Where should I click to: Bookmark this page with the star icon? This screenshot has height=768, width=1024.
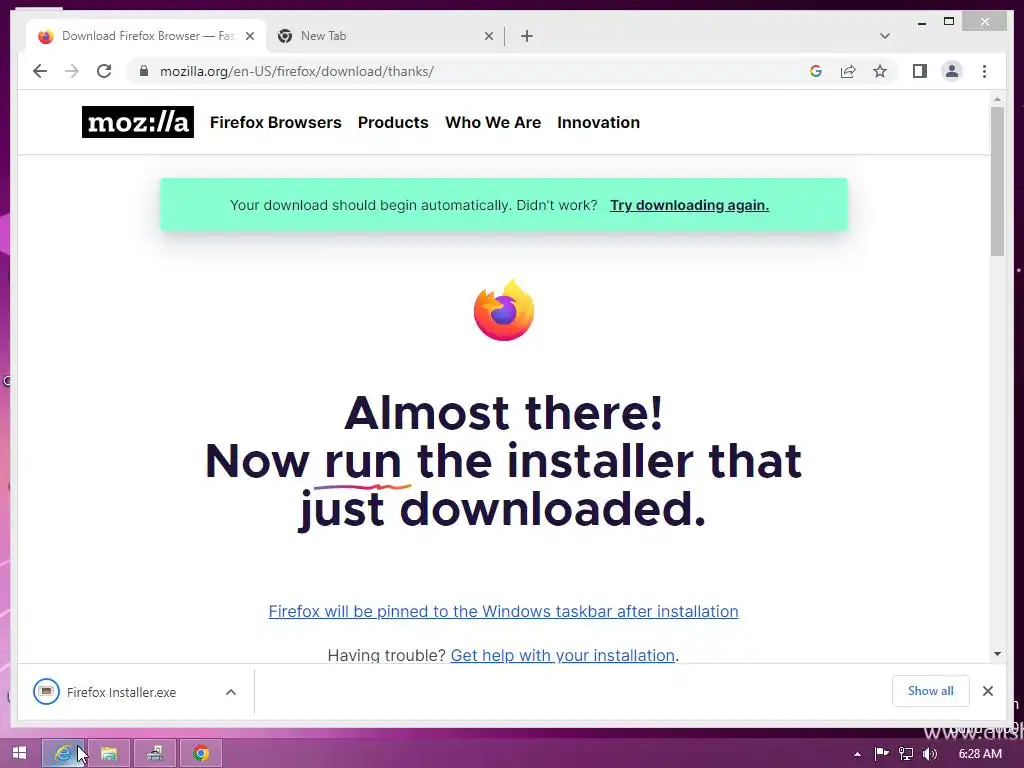880,71
